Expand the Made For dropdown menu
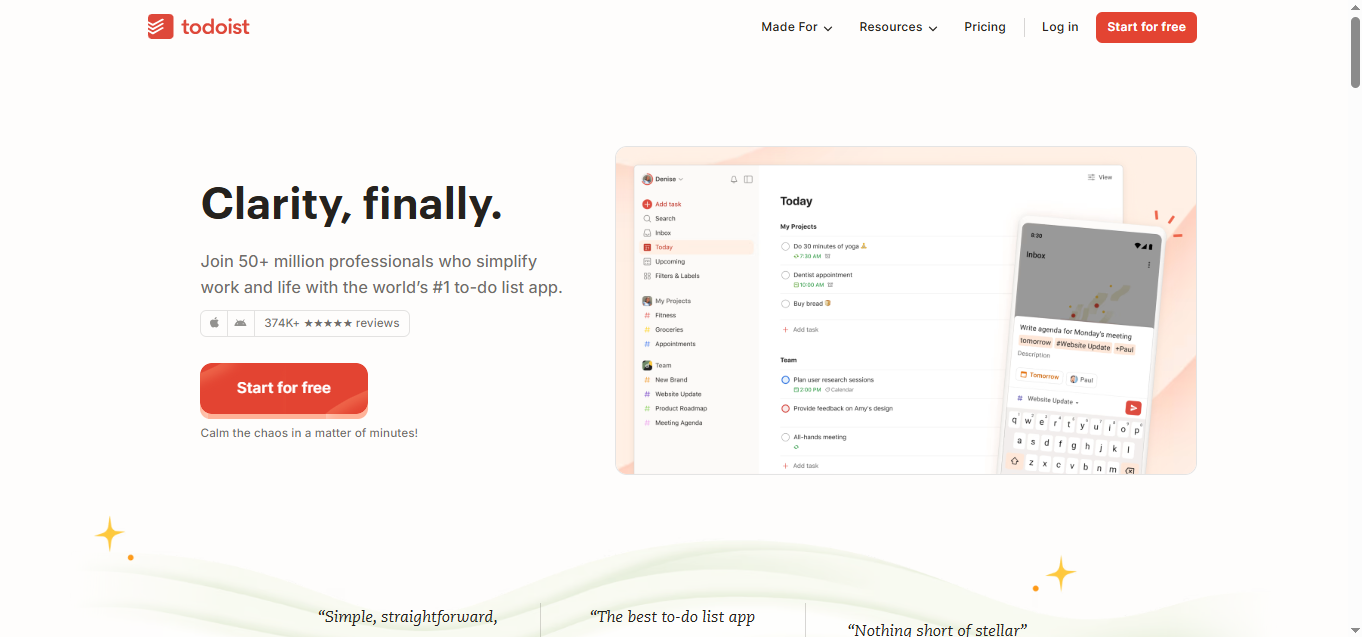 pyautogui.click(x=797, y=27)
